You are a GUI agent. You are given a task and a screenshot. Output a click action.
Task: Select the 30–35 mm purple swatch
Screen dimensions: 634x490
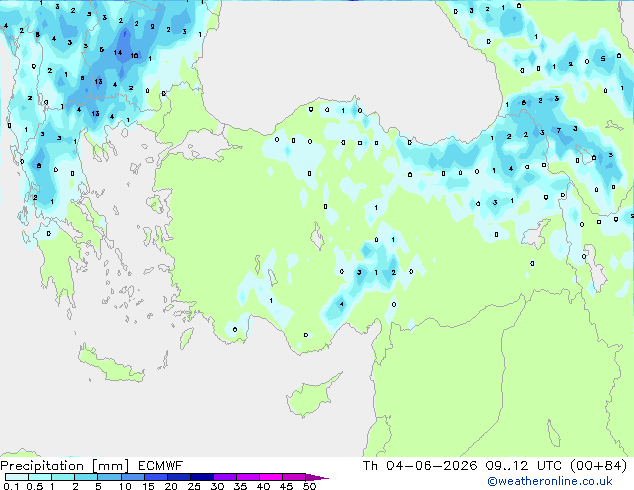coord(225,477)
